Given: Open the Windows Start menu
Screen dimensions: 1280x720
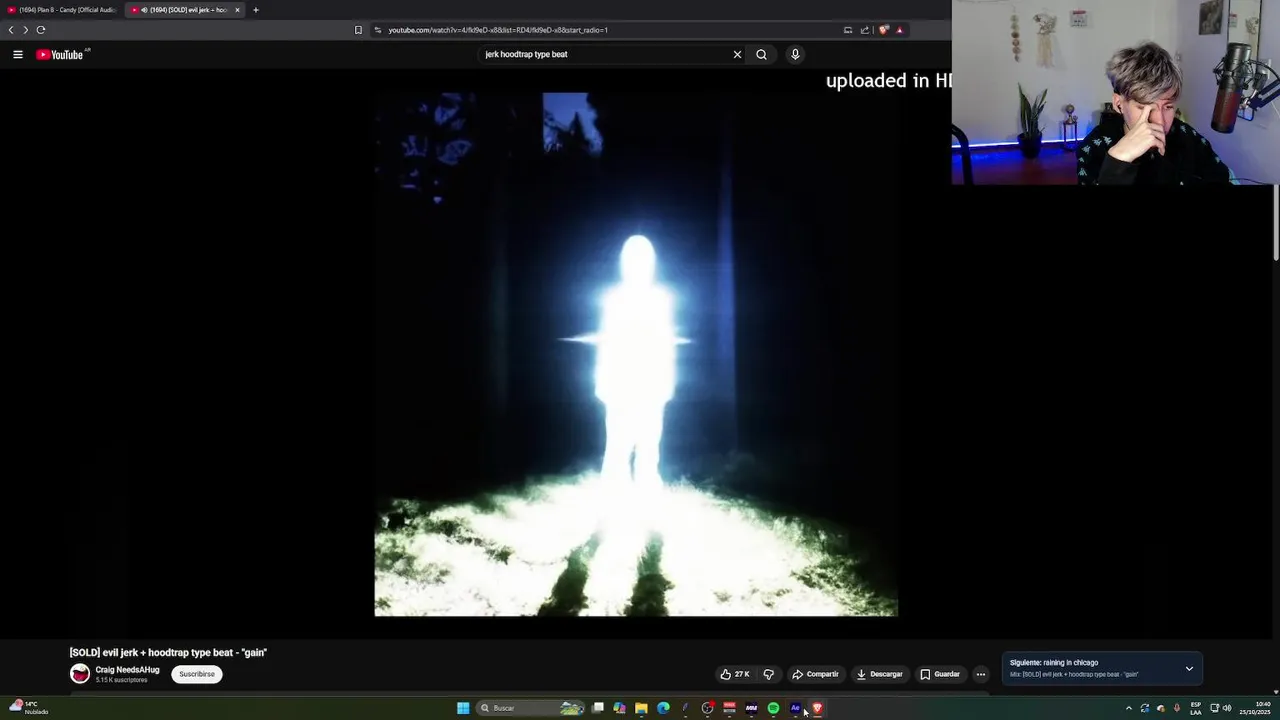Looking at the screenshot, I should coord(463,708).
